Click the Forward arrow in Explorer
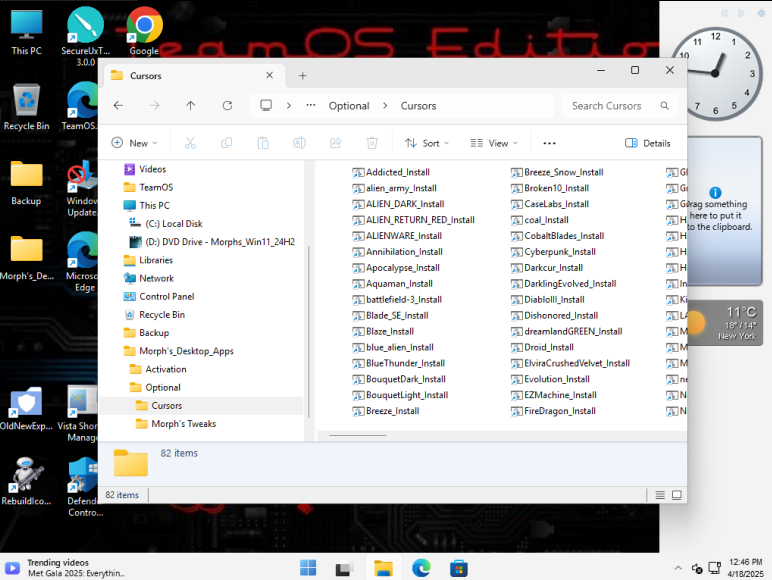 (155, 105)
